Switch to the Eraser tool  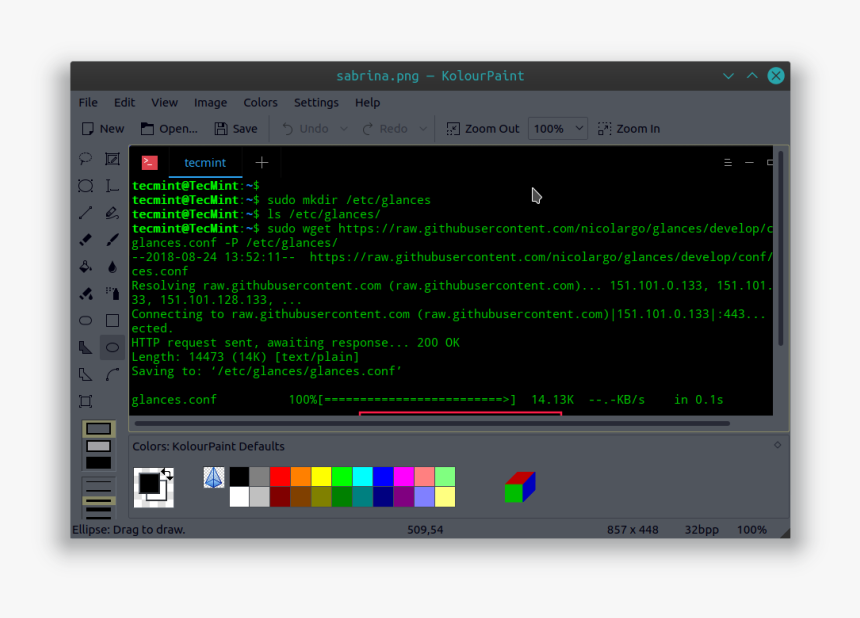coord(88,239)
